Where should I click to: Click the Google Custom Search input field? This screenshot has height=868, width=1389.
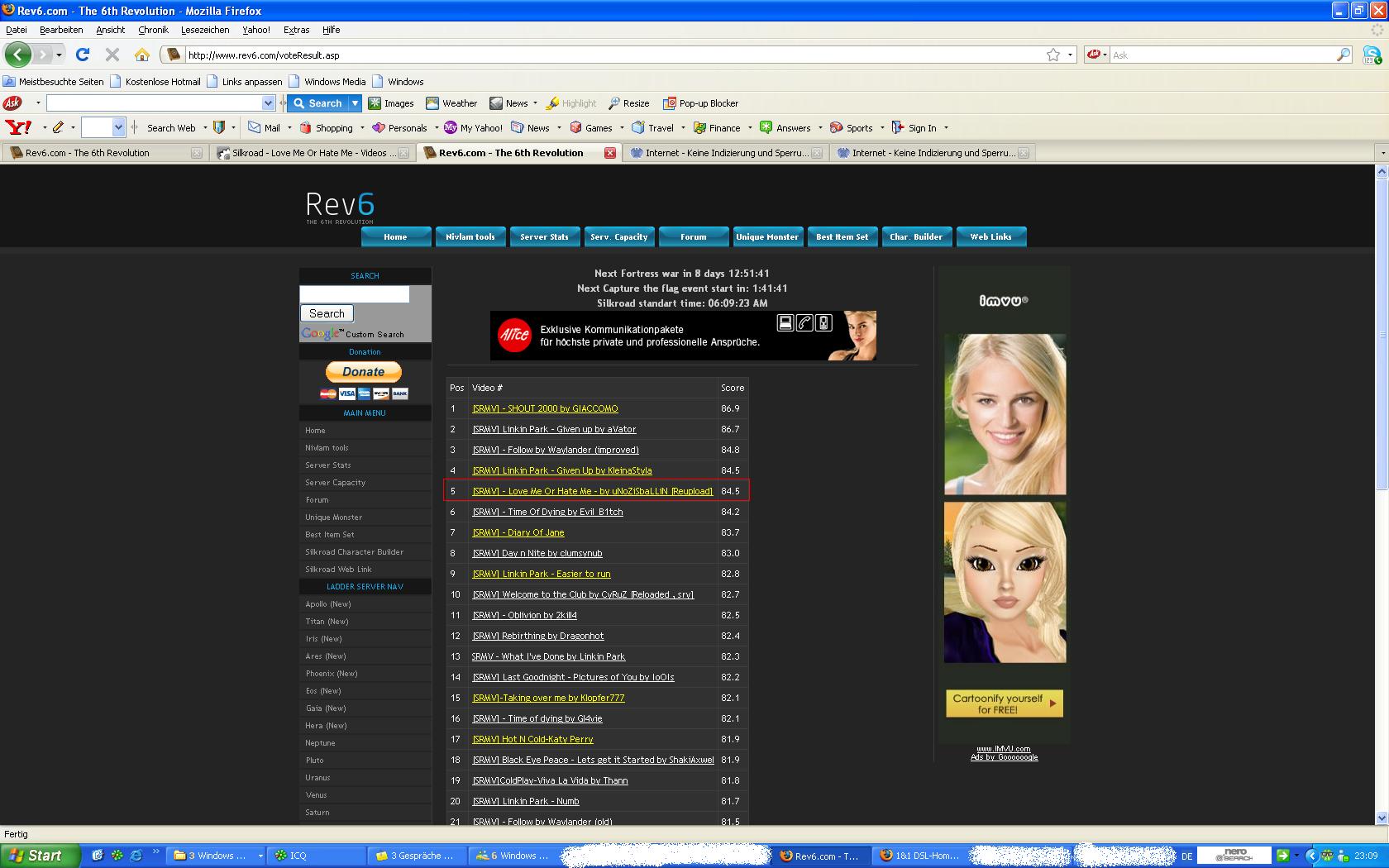click(354, 294)
